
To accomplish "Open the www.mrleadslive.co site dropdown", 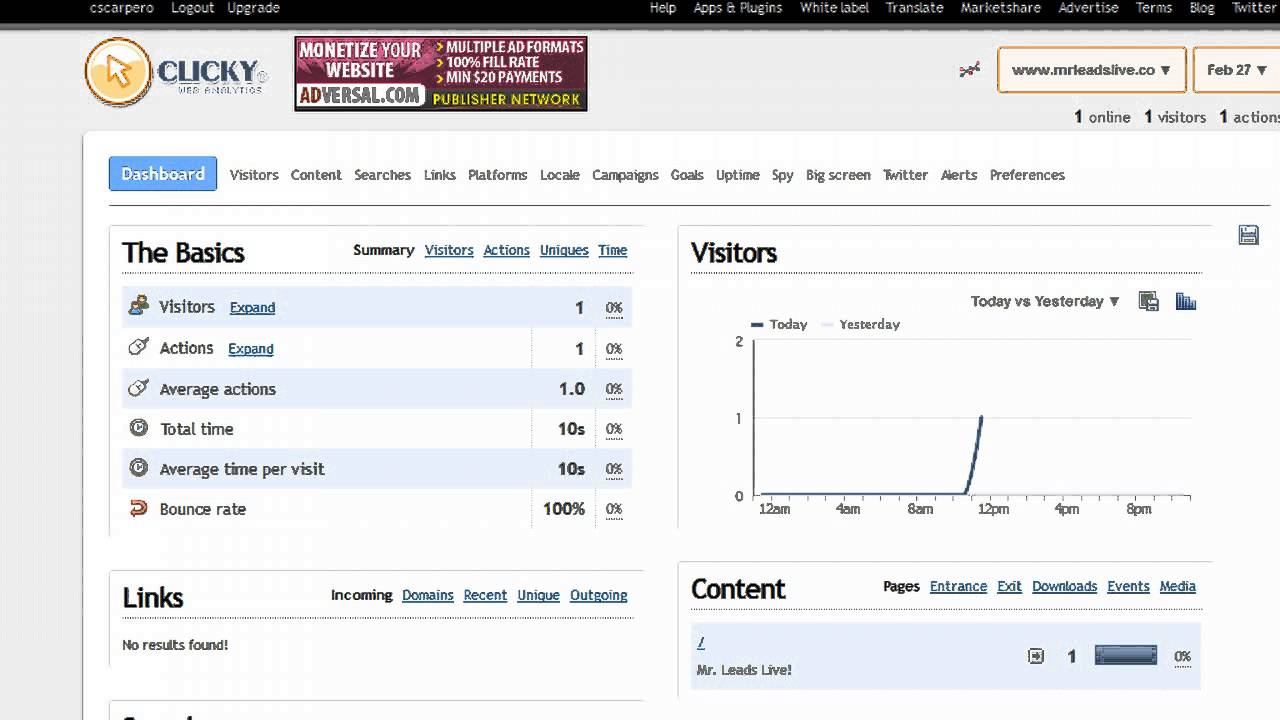I will (1092, 70).
